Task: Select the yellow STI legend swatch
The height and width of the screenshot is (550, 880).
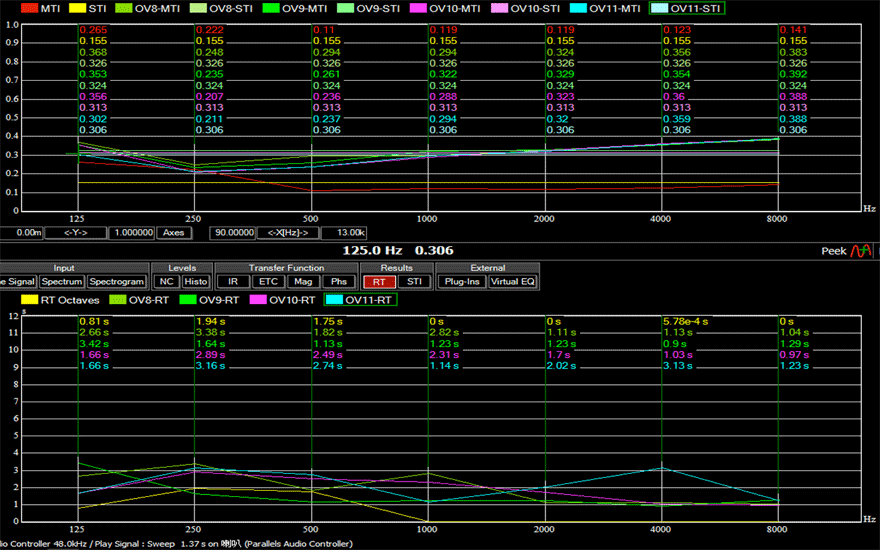Action: (x=77, y=8)
